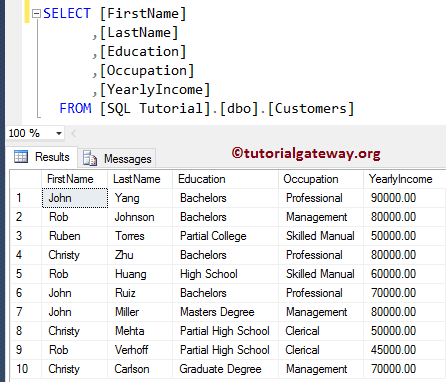Click Skilled Manual in Ruben's row
Viewport: 446px width, 382px height.
point(321,236)
